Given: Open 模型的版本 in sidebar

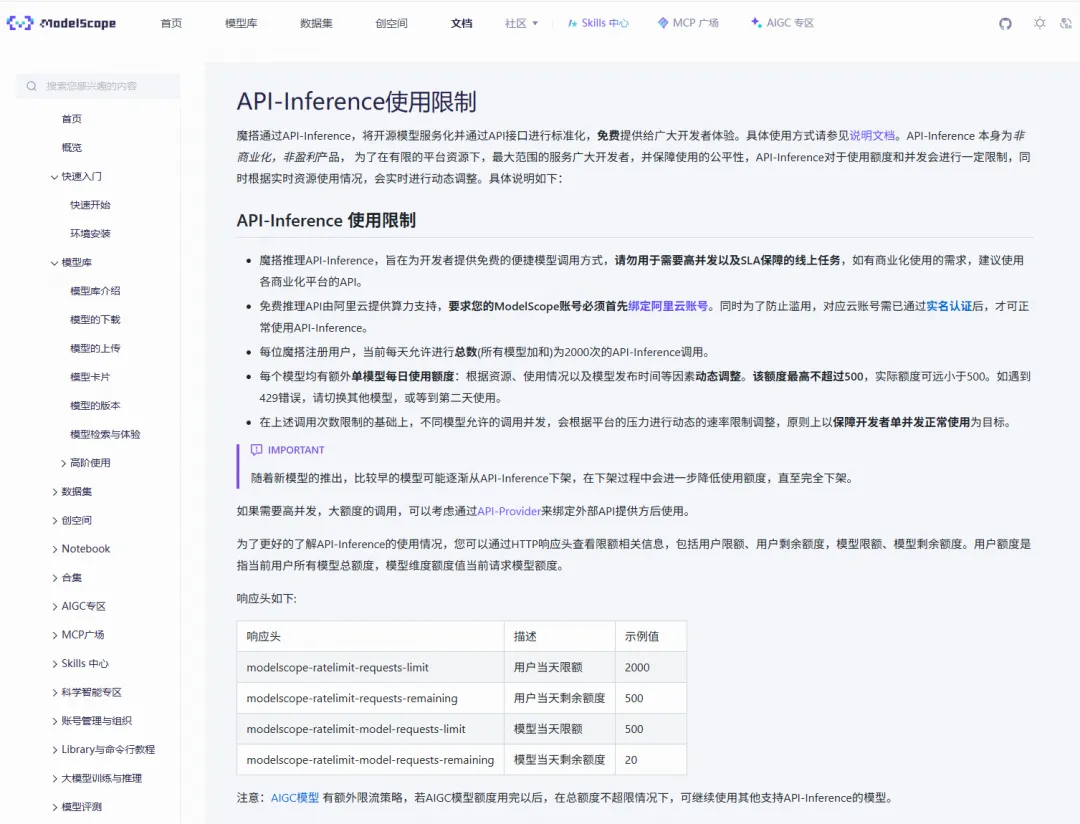Looking at the screenshot, I should [95, 406].
